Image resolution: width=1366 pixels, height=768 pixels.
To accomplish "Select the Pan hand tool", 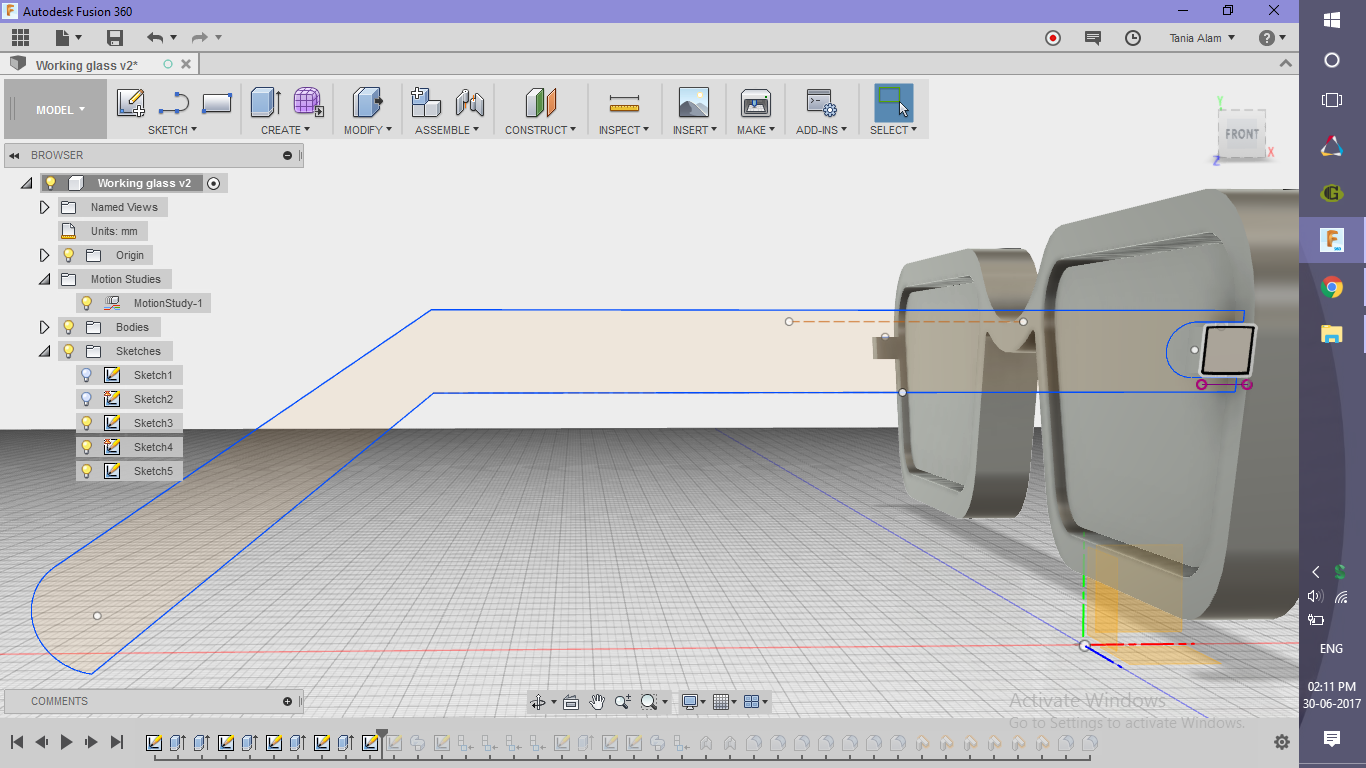I will click(x=597, y=702).
